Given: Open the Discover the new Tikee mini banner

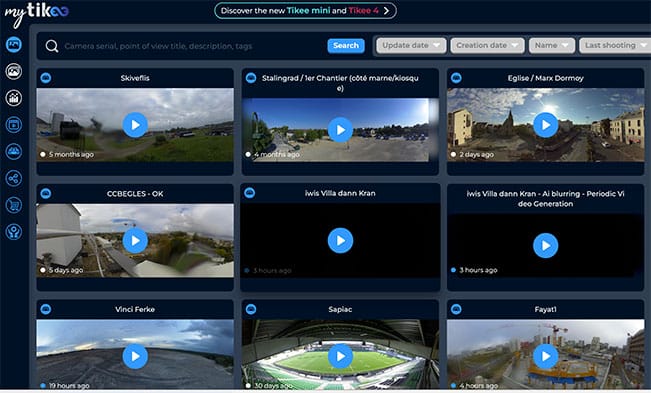Looking at the screenshot, I should [x=305, y=11].
